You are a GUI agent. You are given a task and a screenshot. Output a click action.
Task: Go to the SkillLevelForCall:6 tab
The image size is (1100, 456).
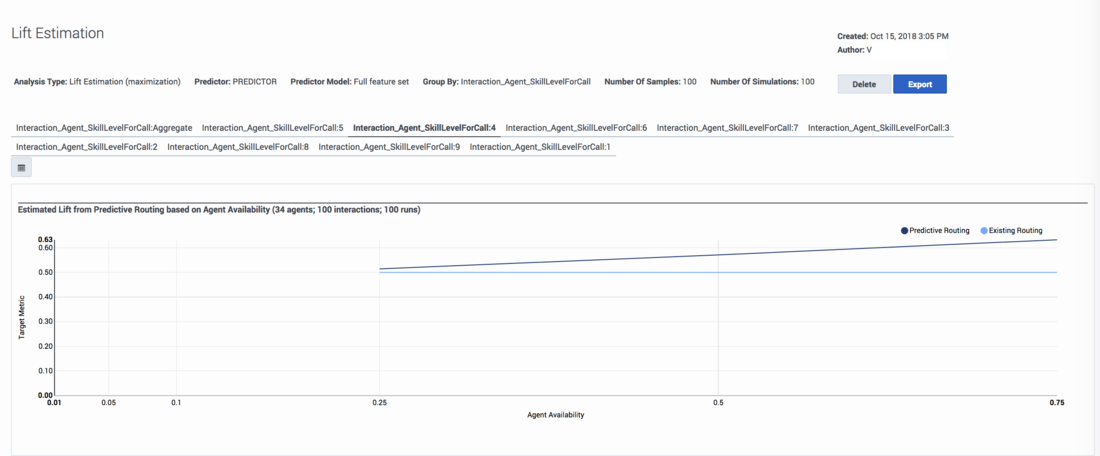coord(576,128)
